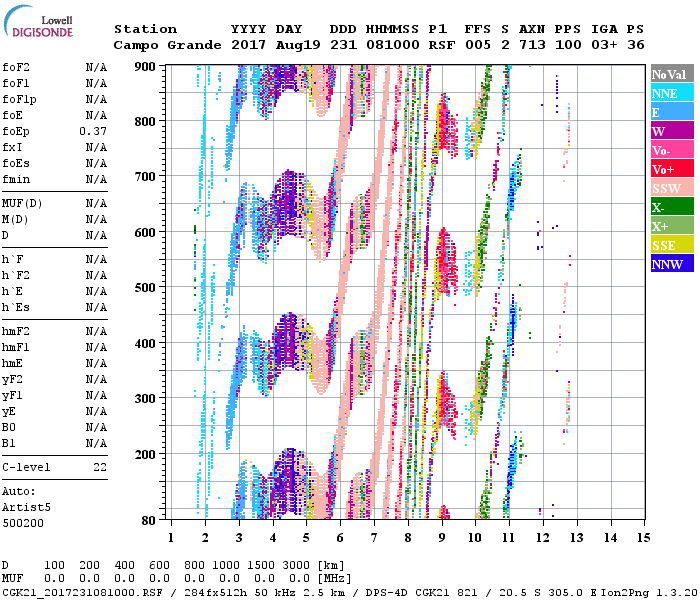This screenshot has height=600, width=700.
Task: Click the PS value 36
Action: [636, 45]
